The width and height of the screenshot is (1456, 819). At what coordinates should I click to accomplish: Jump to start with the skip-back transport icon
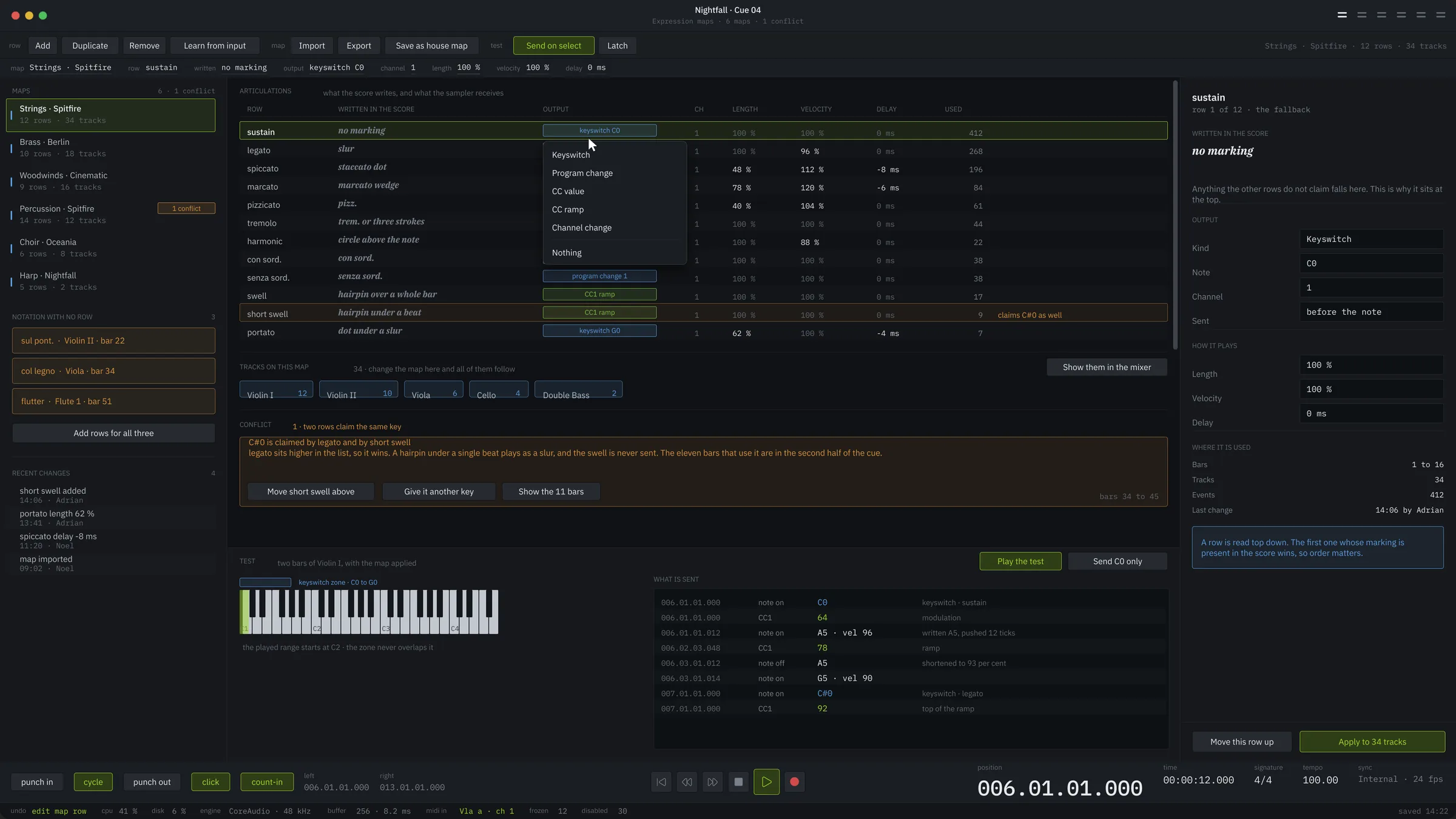(661, 782)
